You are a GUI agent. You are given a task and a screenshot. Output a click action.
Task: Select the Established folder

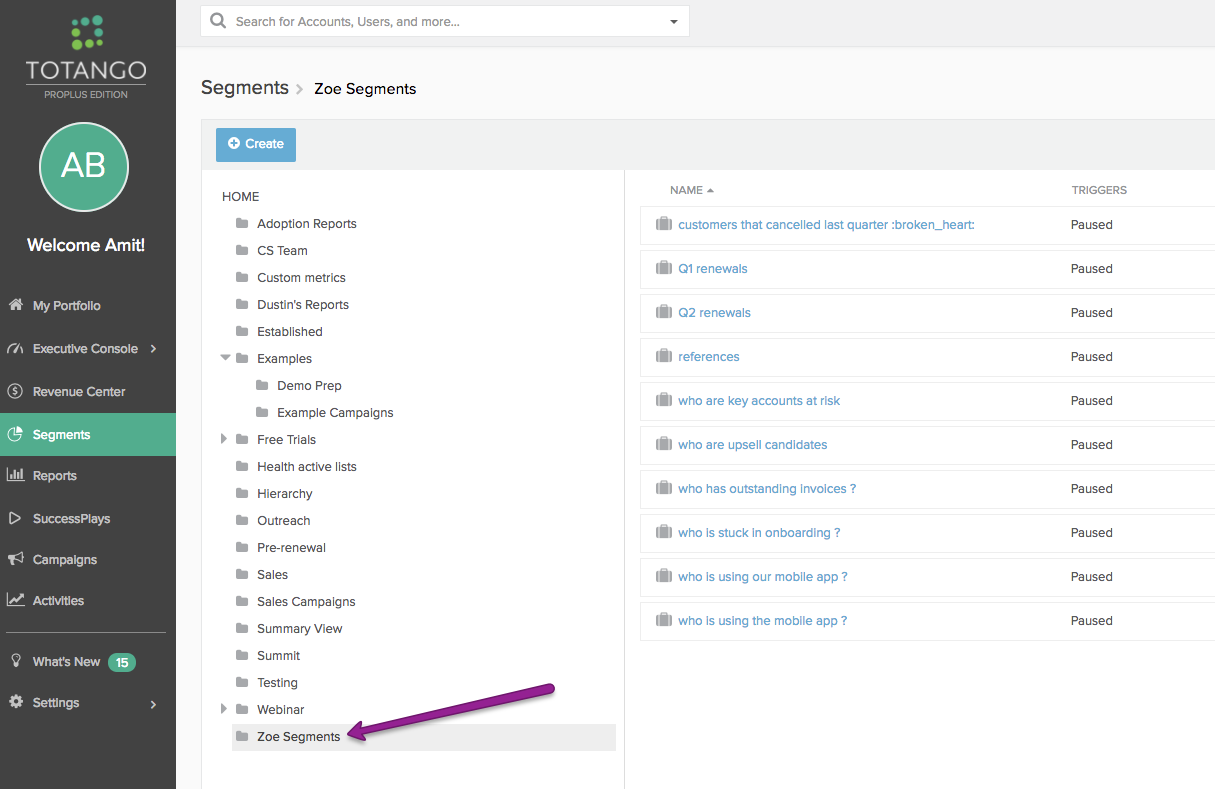click(x=290, y=332)
